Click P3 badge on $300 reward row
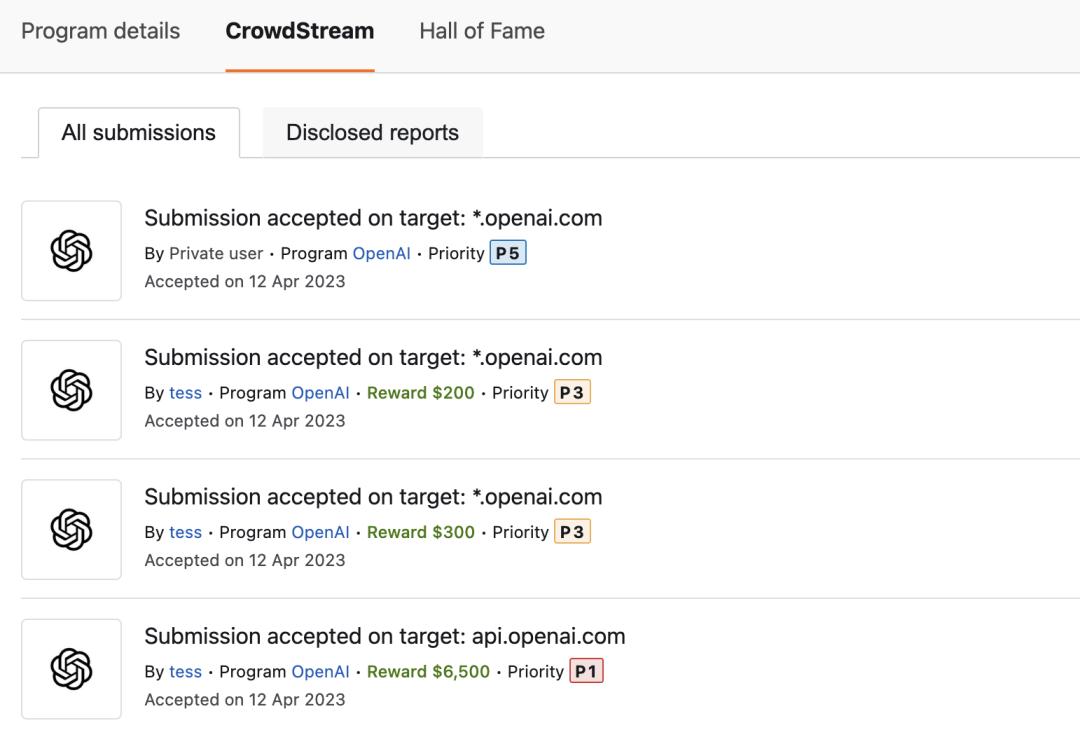This screenshot has width=1080, height=737. click(572, 532)
